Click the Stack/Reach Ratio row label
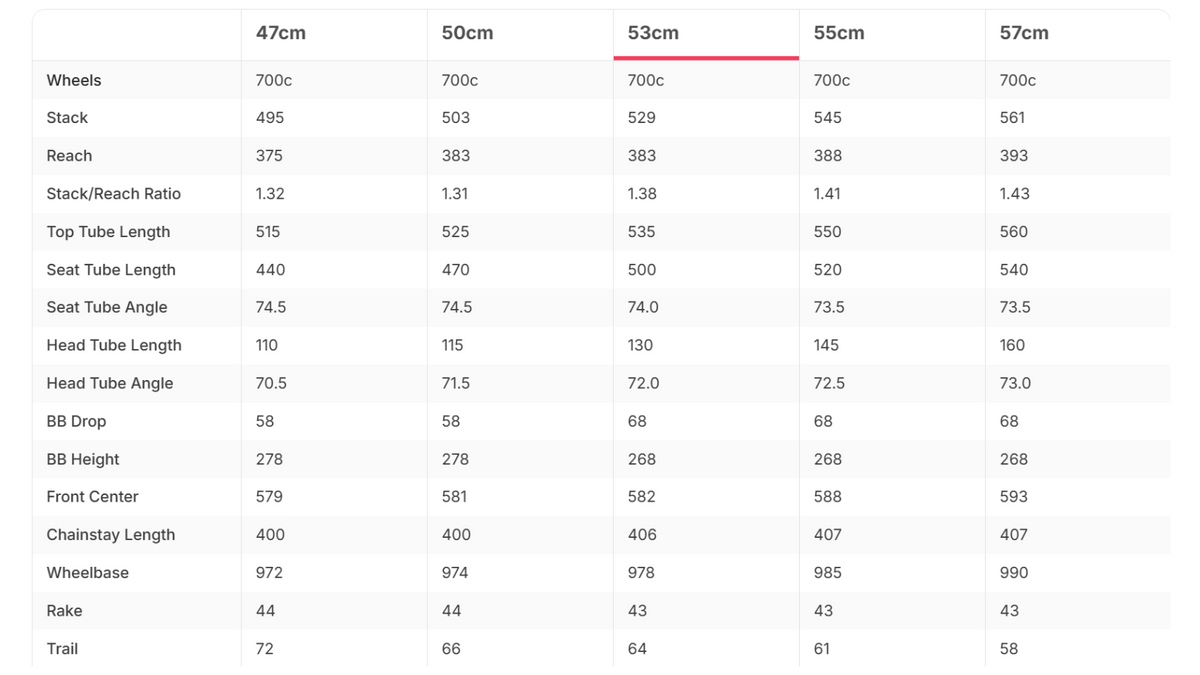This screenshot has height=675, width=1200. [x=114, y=194]
